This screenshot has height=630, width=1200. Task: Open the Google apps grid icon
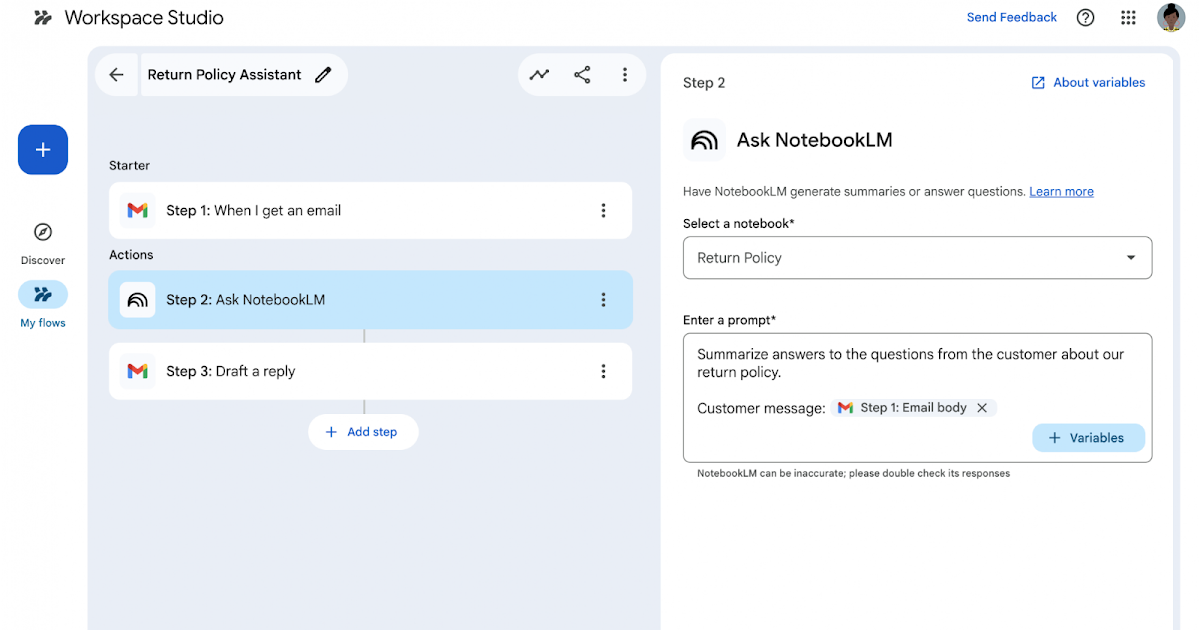point(1129,17)
